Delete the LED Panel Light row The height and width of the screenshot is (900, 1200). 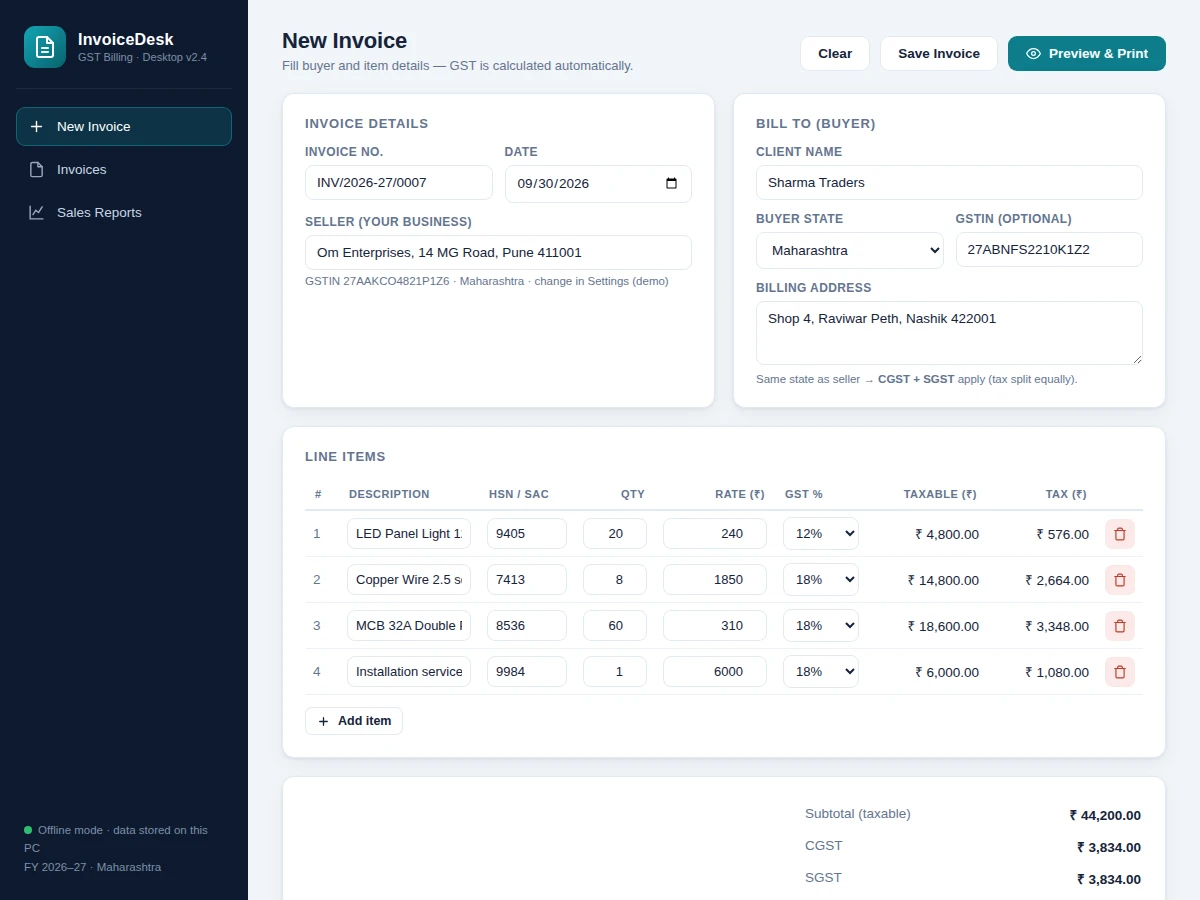(x=1120, y=534)
